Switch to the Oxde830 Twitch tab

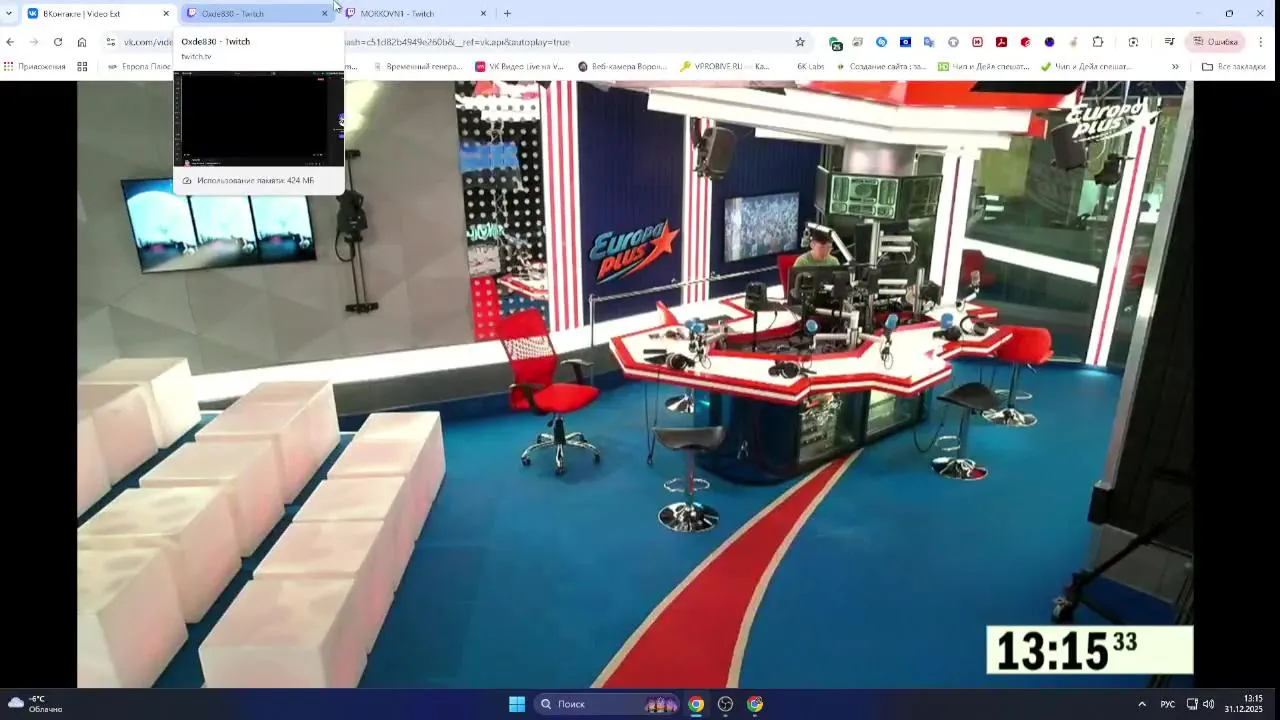click(x=255, y=14)
